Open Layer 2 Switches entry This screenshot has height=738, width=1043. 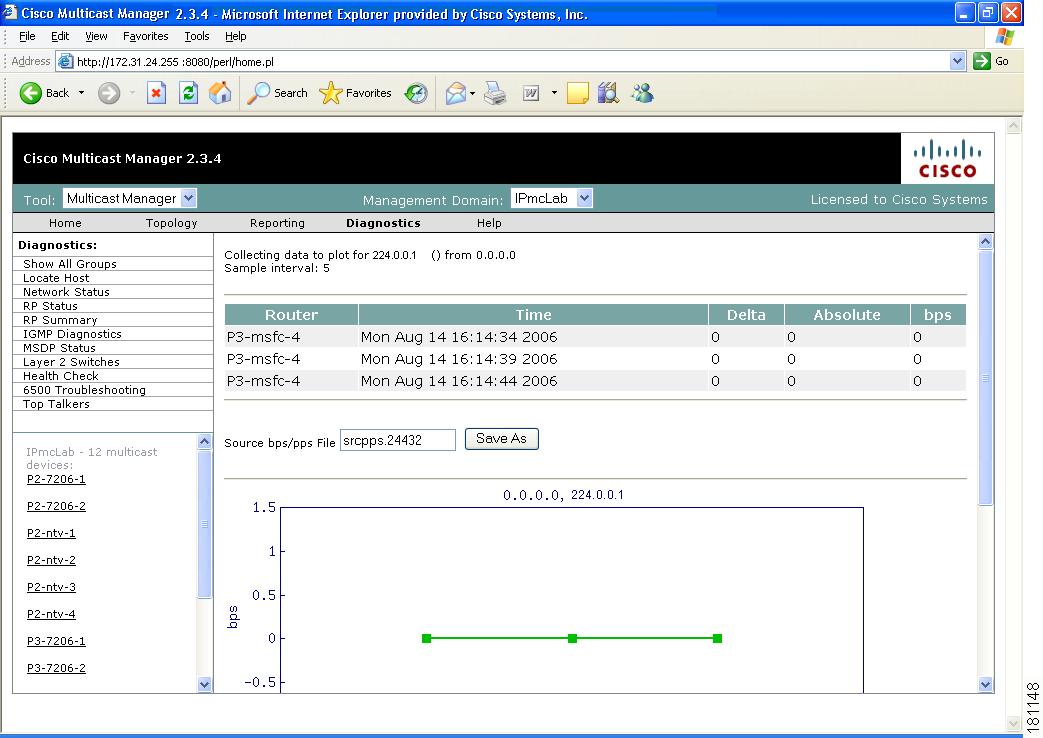coord(71,362)
